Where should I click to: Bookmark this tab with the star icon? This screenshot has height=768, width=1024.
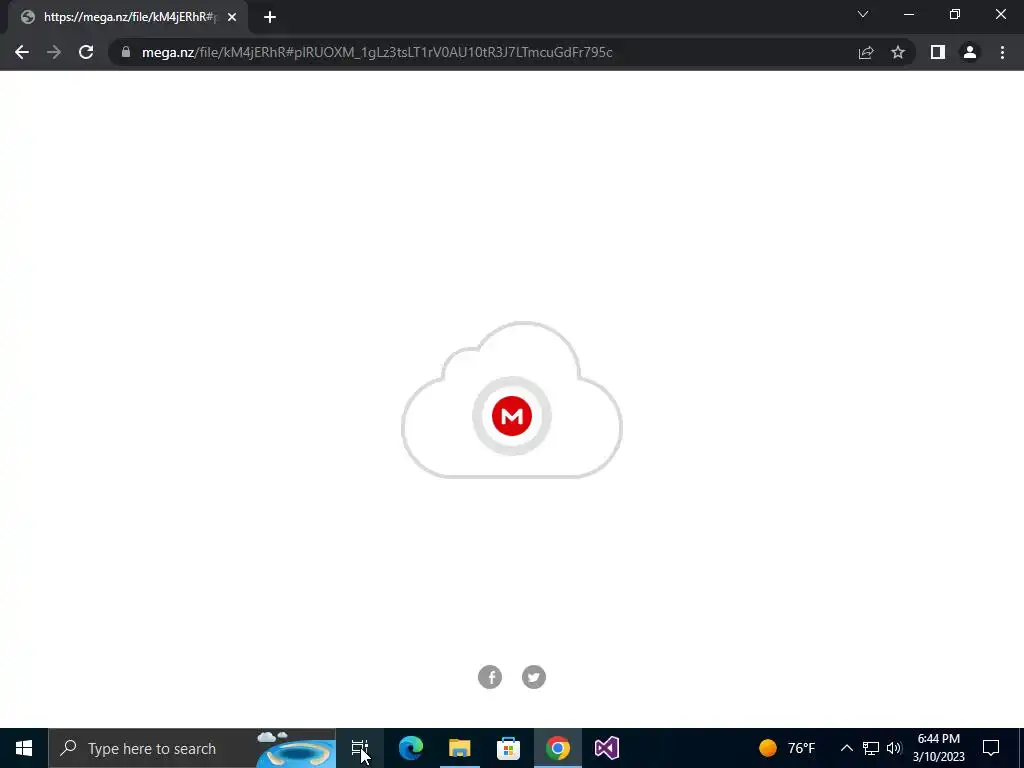[x=898, y=52]
